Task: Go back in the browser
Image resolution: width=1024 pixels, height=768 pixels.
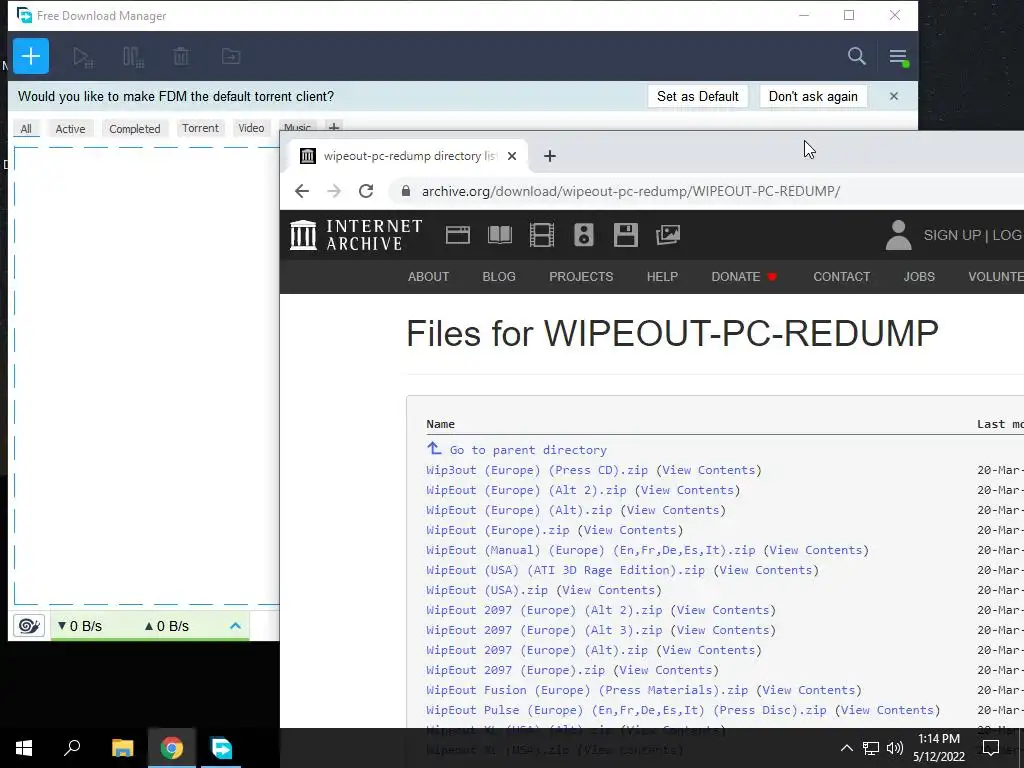Action: tap(302, 191)
